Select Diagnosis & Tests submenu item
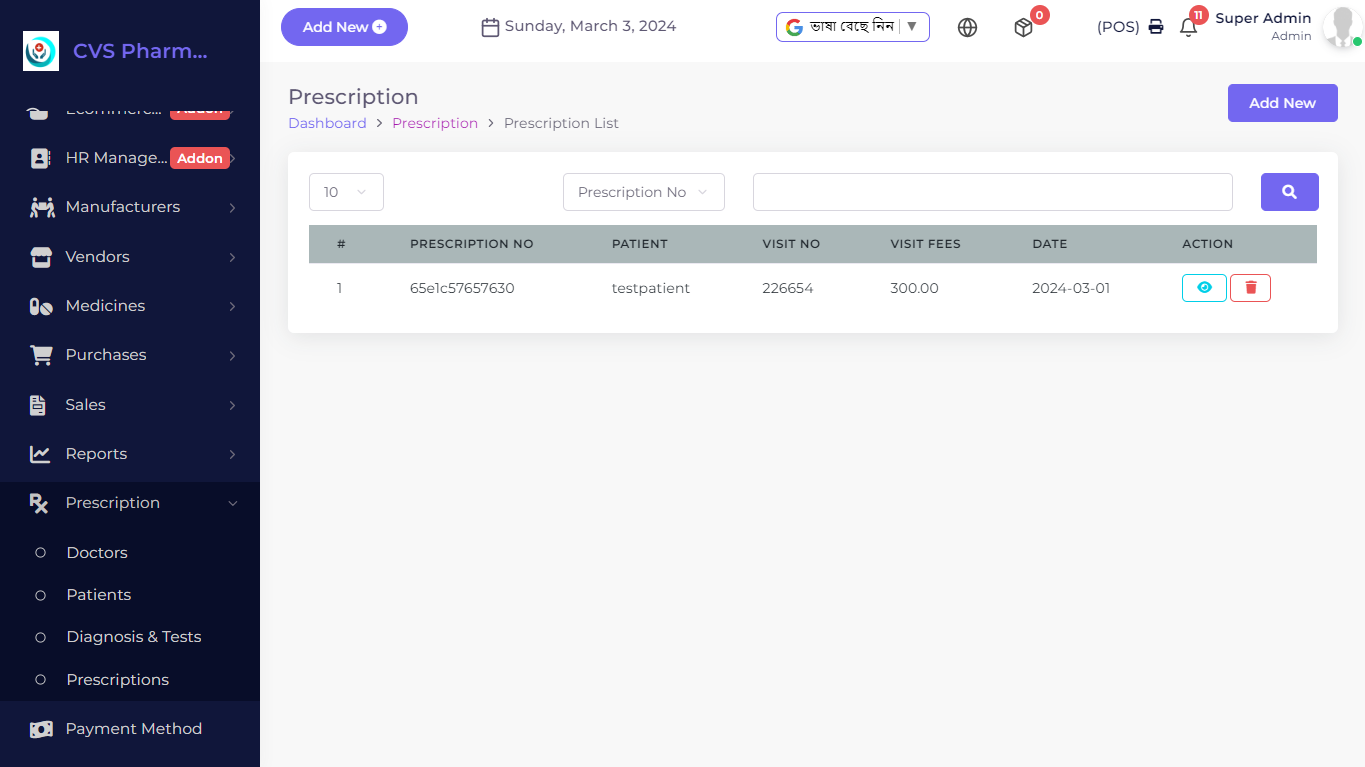This screenshot has width=1365, height=767. 134,637
